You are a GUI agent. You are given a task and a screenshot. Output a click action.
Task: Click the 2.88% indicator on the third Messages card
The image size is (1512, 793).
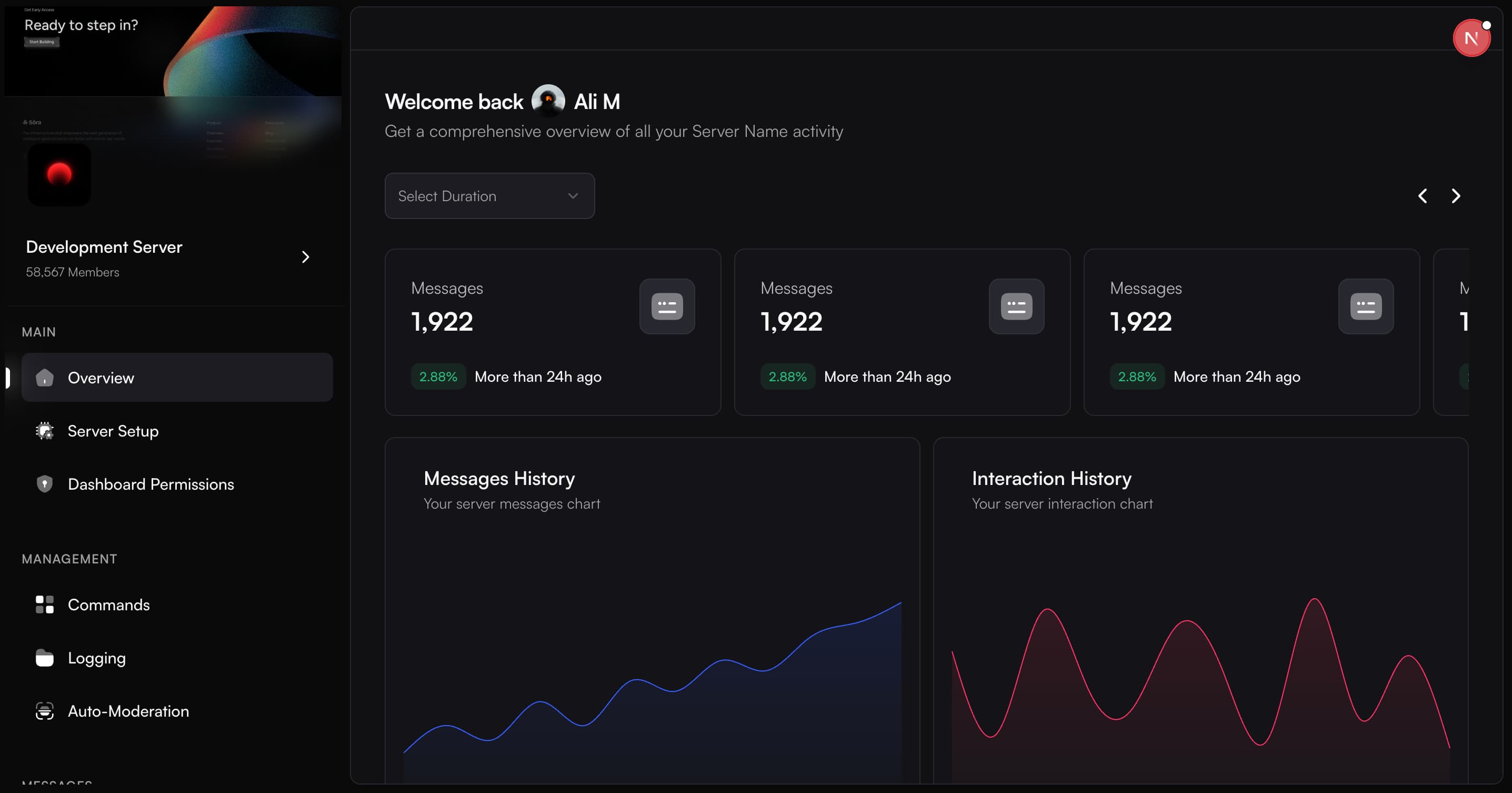point(1137,376)
